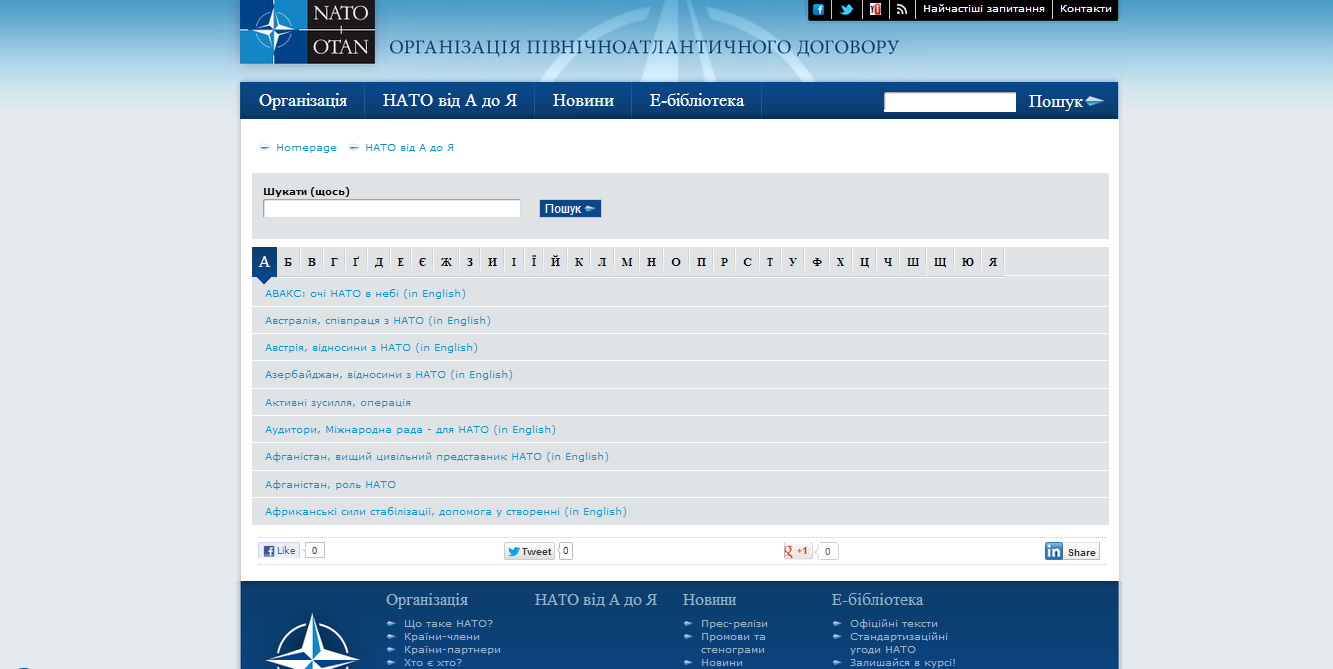Open the NATO Facebook page icon
1333x669 pixels.
pos(819,9)
